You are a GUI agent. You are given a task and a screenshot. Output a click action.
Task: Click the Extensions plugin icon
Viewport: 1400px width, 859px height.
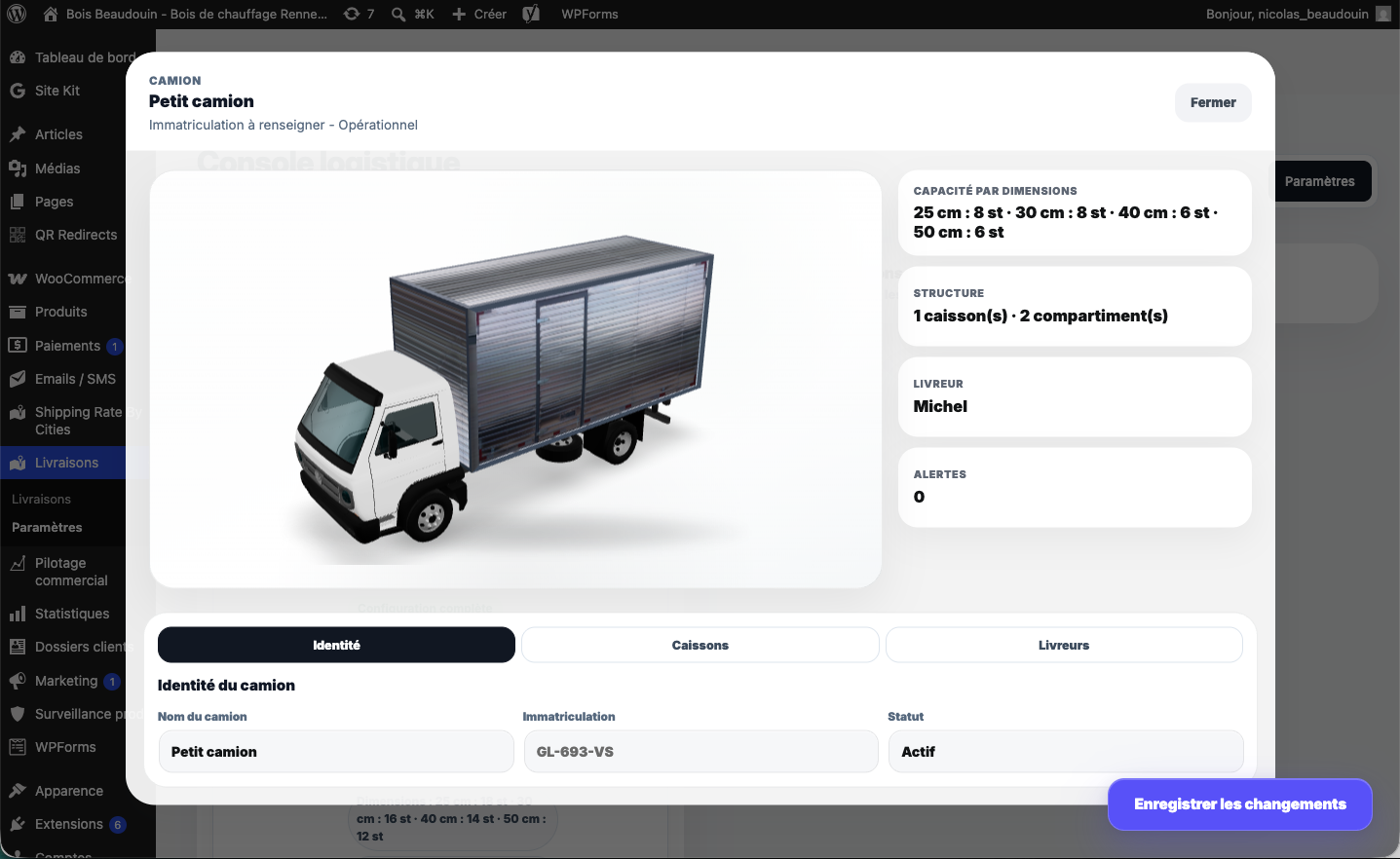coord(18,824)
